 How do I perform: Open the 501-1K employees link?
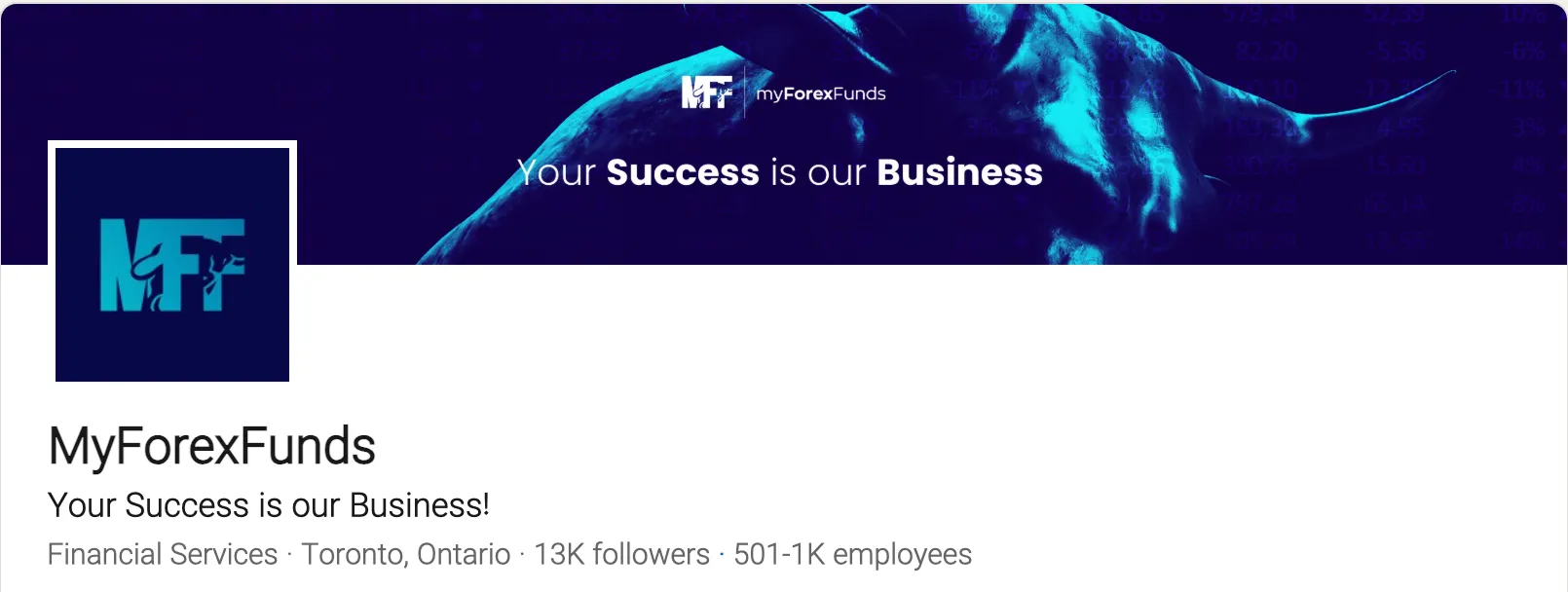click(x=852, y=554)
